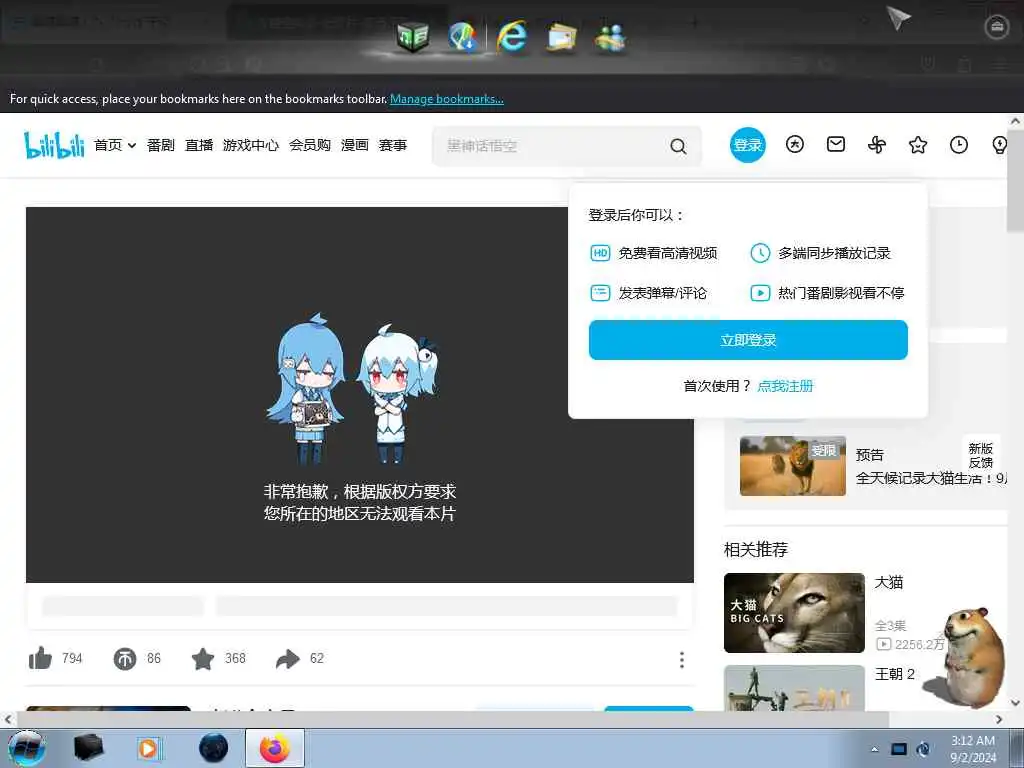Open the dark globe taskbar icon
The height and width of the screenshot is (768, 1024).
pyautogui.click(x=214, y=748)
